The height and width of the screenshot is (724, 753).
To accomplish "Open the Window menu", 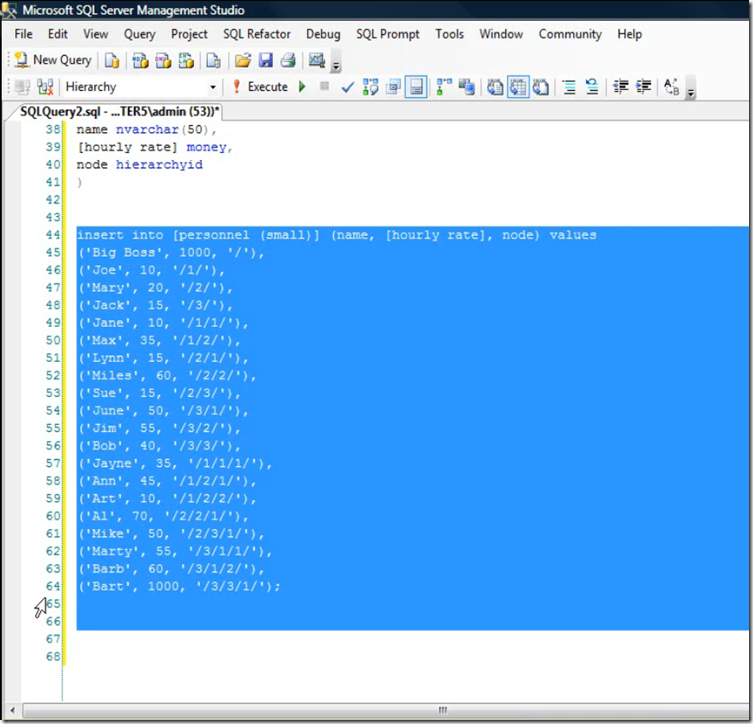I will tap(501, 34).
